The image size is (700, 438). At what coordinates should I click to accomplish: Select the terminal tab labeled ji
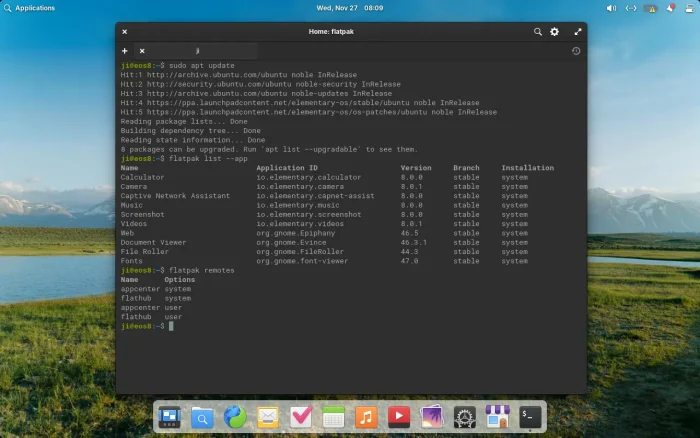[x=197, y=51]
